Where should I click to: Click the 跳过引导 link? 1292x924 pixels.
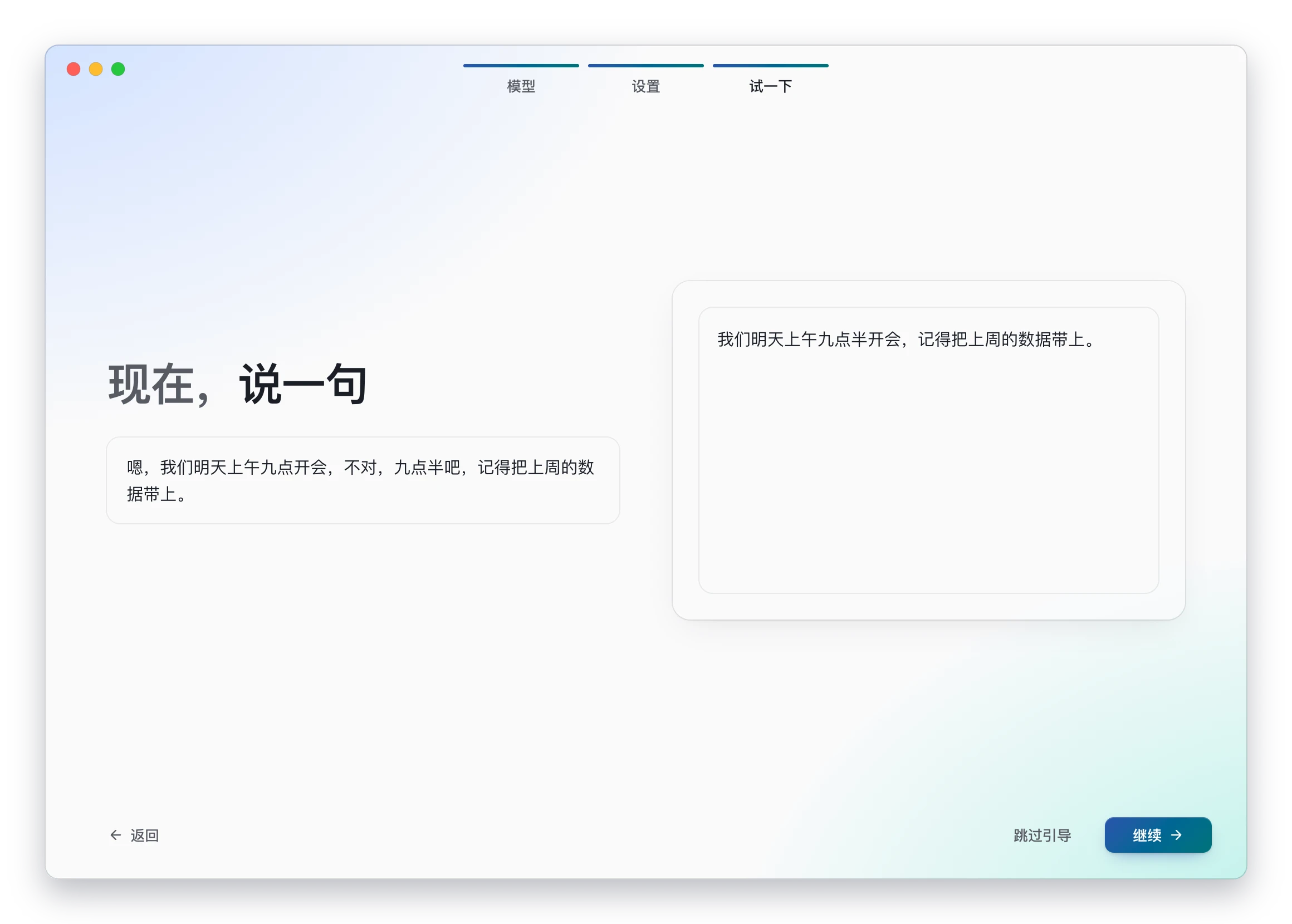tap(1042, 835)
